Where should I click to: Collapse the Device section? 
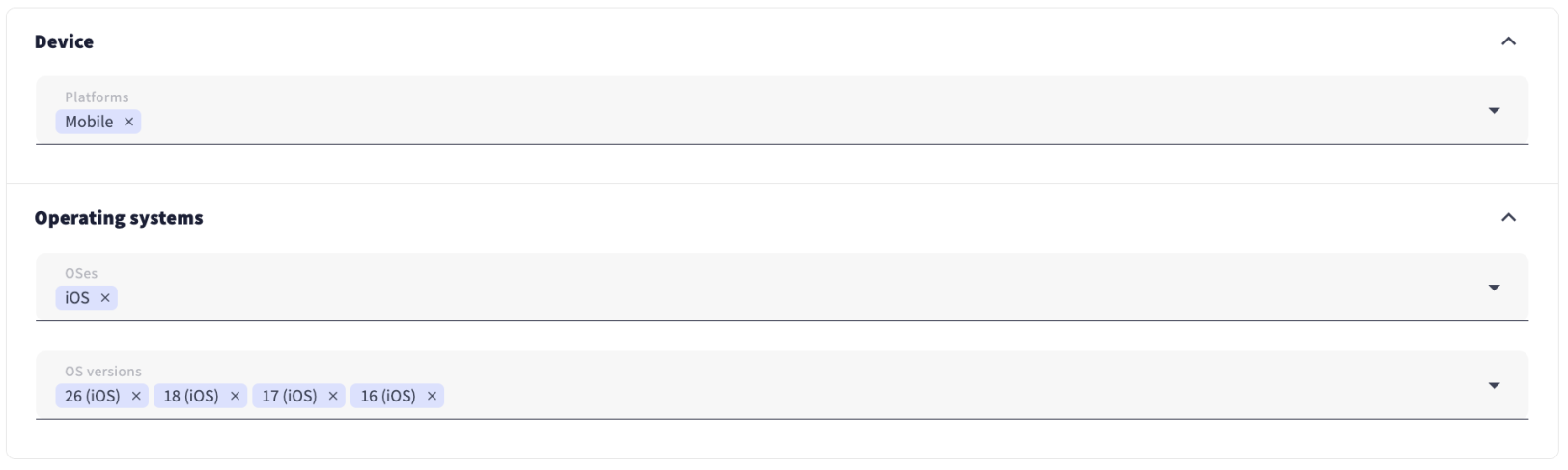tap(1508, 41)
